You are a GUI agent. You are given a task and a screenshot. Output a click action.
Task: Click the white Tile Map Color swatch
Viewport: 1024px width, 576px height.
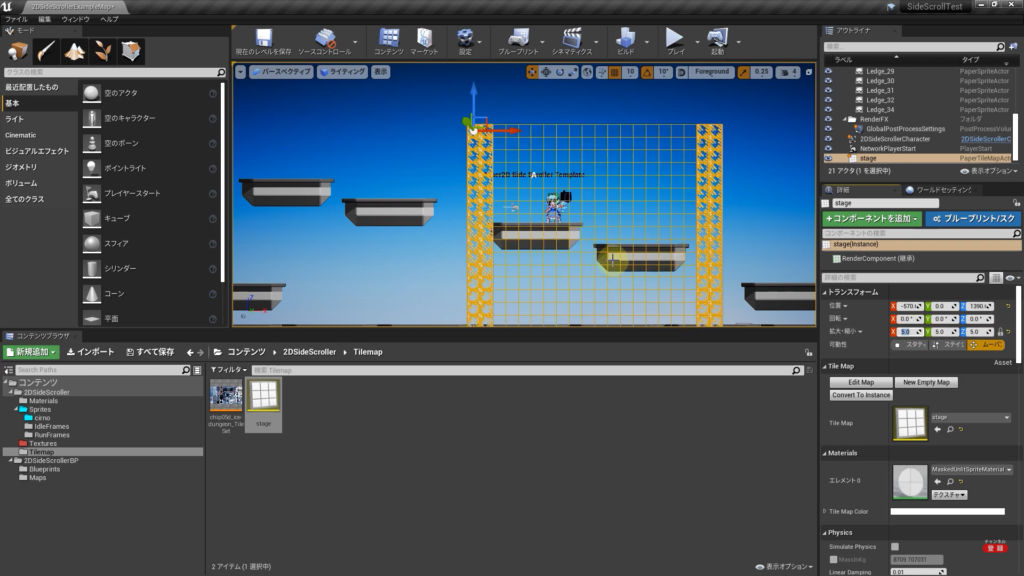point(946,511)
